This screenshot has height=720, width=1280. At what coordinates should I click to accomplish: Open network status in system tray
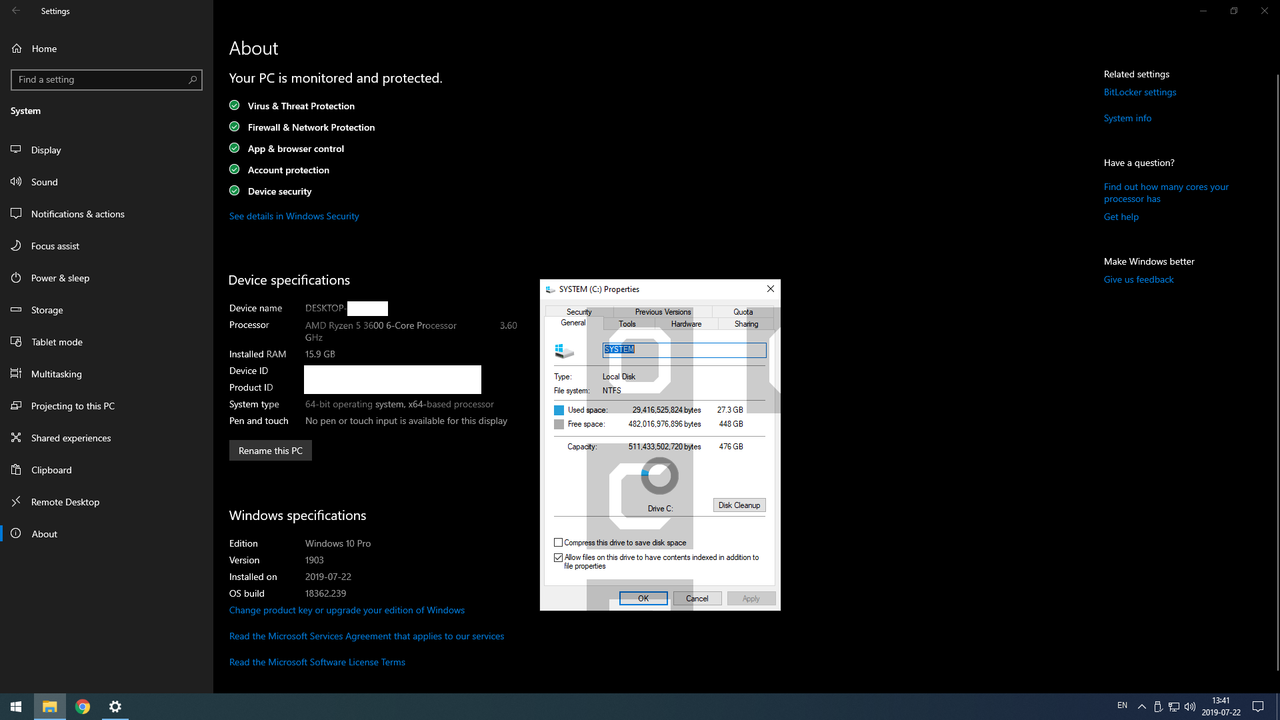[x=1175, y=707]
